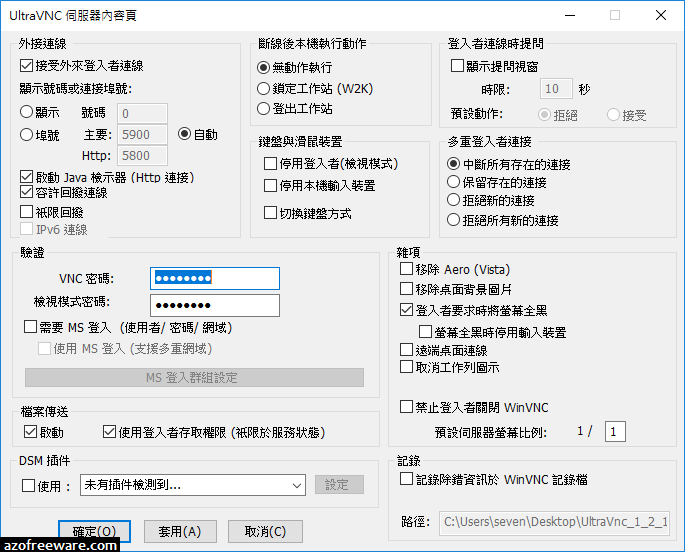Enable DSM 插件 使用 checkbox

coord(28,485)
